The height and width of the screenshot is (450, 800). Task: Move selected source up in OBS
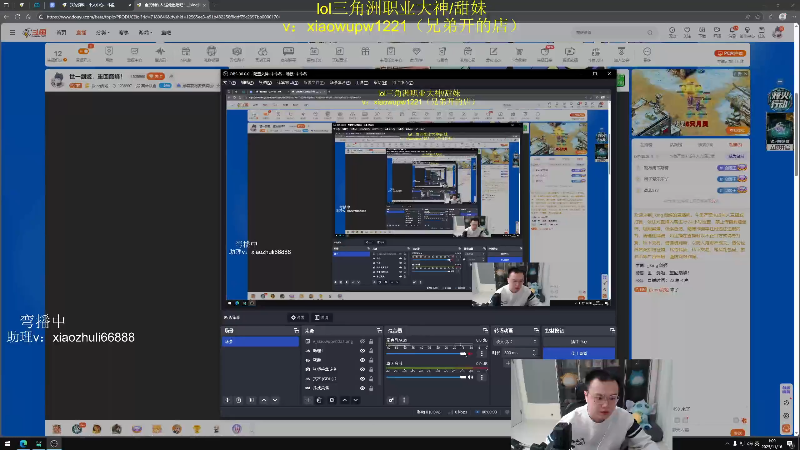pos(344,400)
